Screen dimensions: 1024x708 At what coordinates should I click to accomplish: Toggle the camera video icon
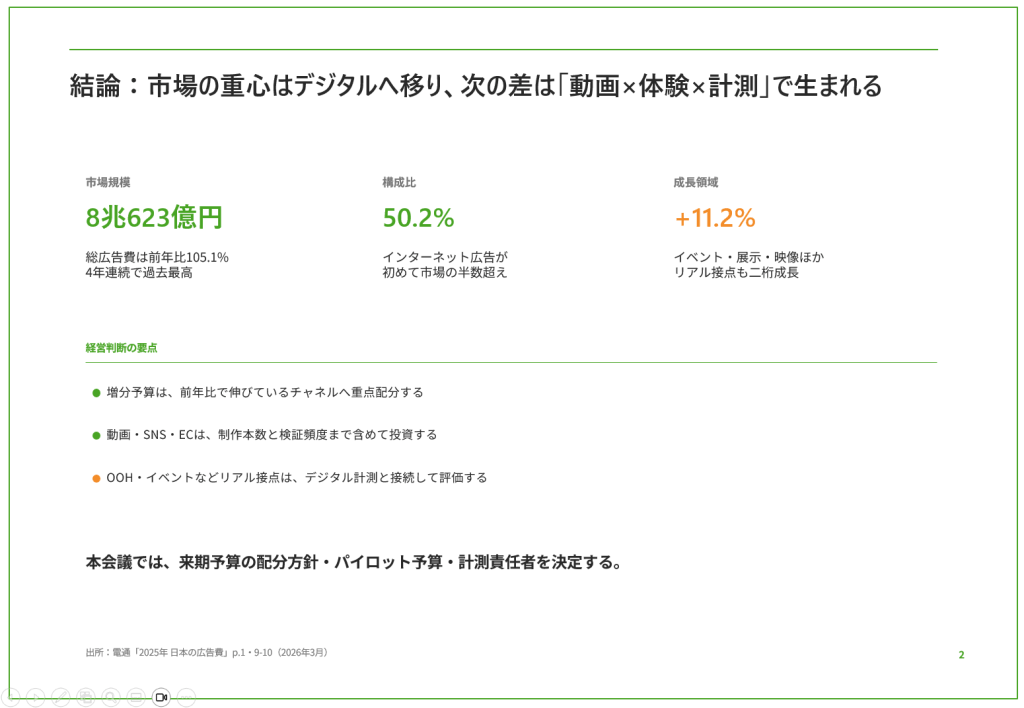pyautogui.click(x=161, y=698)
